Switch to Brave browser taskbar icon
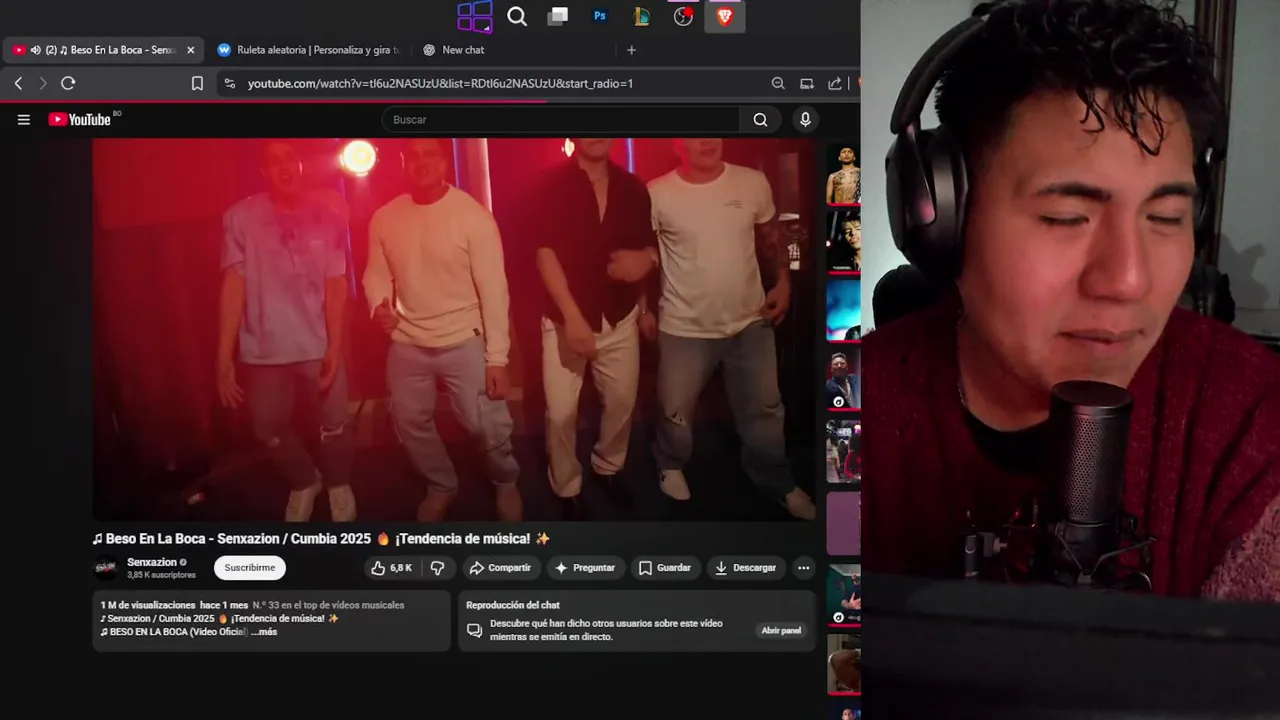This screenshot has height=720, width=1280. click(725, 16)
